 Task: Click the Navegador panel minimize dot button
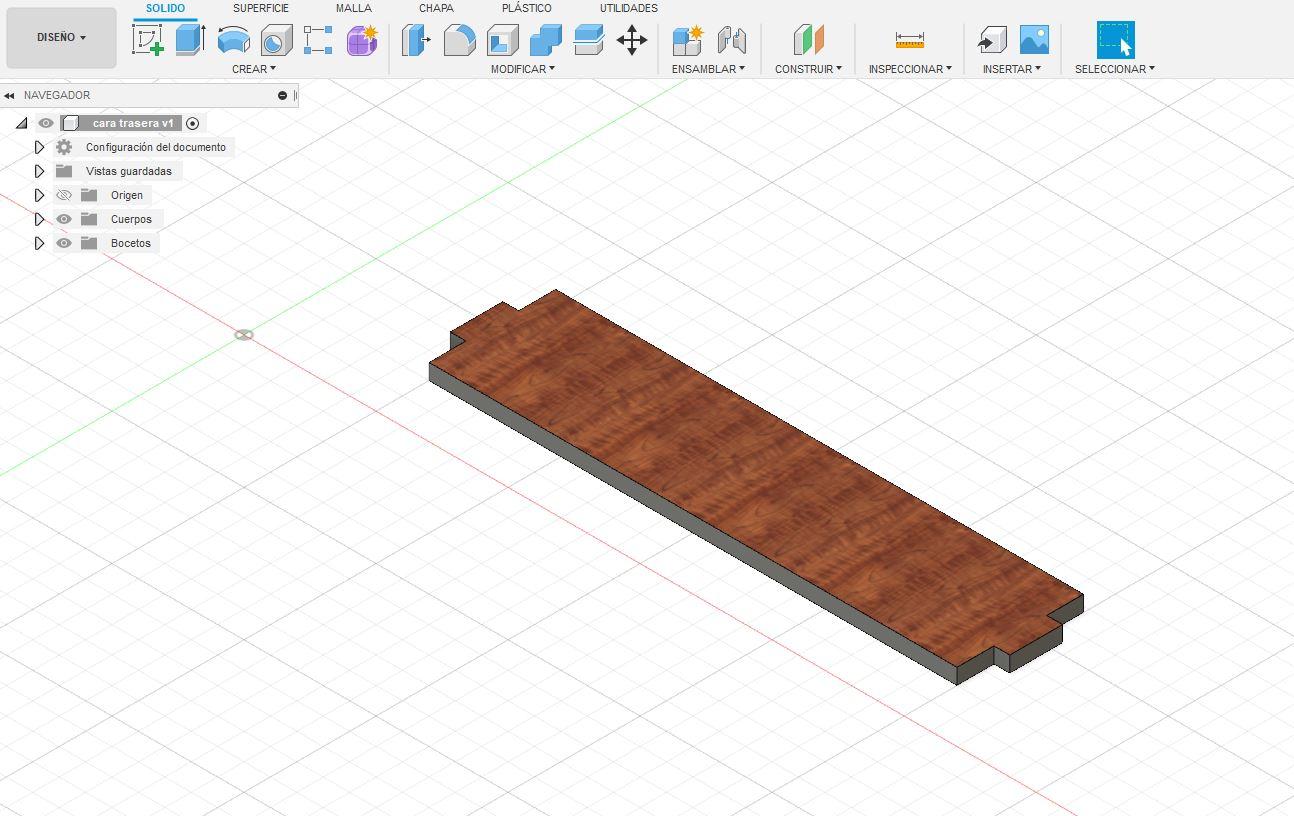(x=282, y=96)
